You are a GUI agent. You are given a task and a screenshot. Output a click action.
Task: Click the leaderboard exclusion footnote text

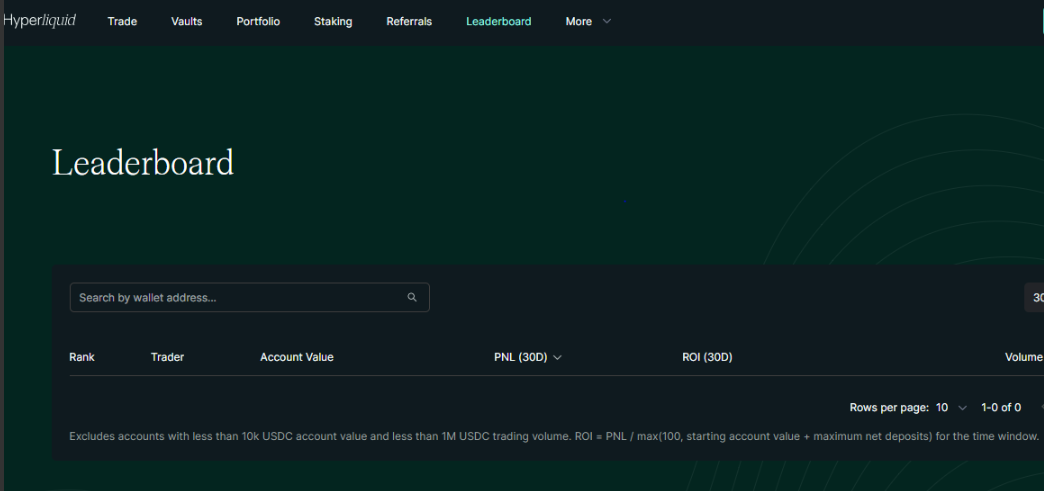[554, 436]
